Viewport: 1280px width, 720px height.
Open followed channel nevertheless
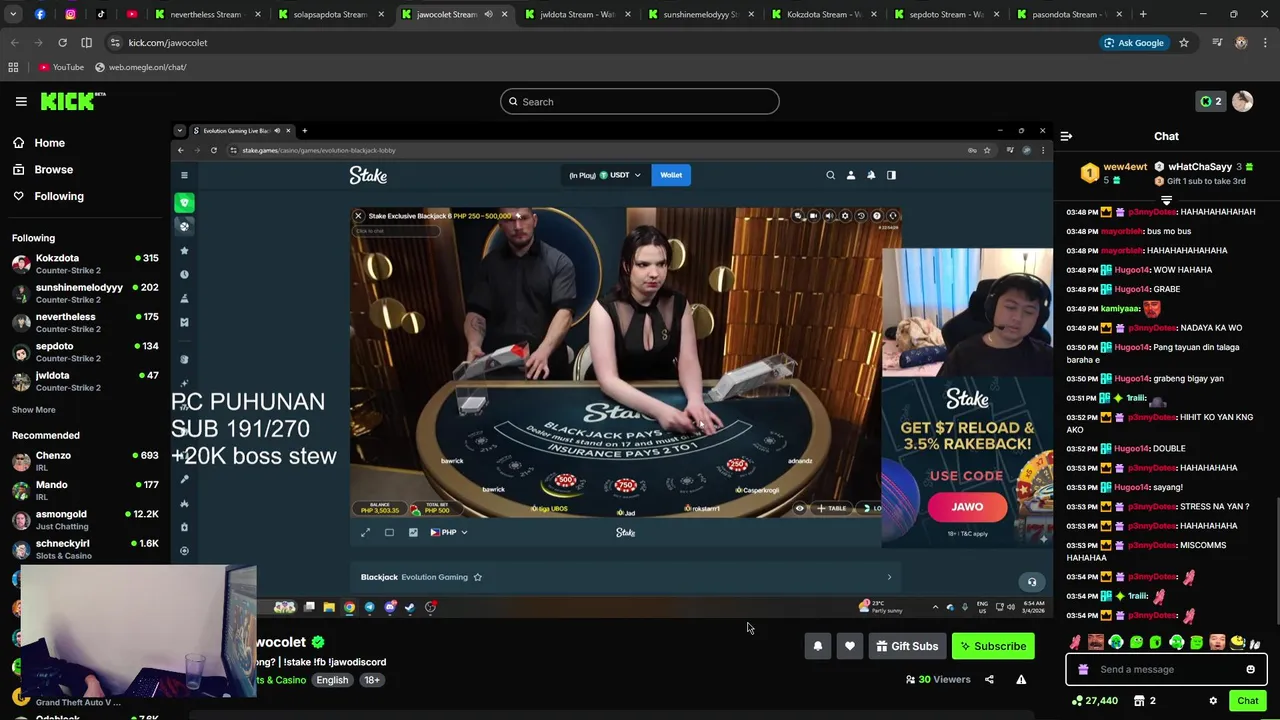tap(85, 322)
